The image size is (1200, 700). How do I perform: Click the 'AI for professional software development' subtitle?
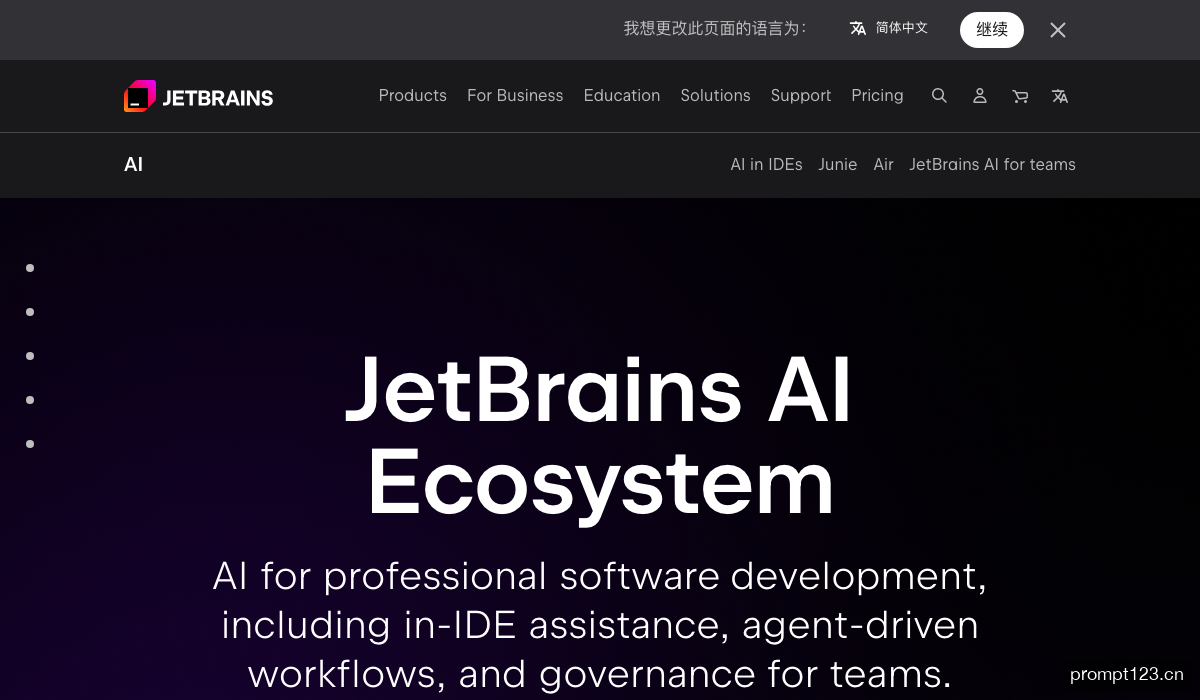point(600,625)
